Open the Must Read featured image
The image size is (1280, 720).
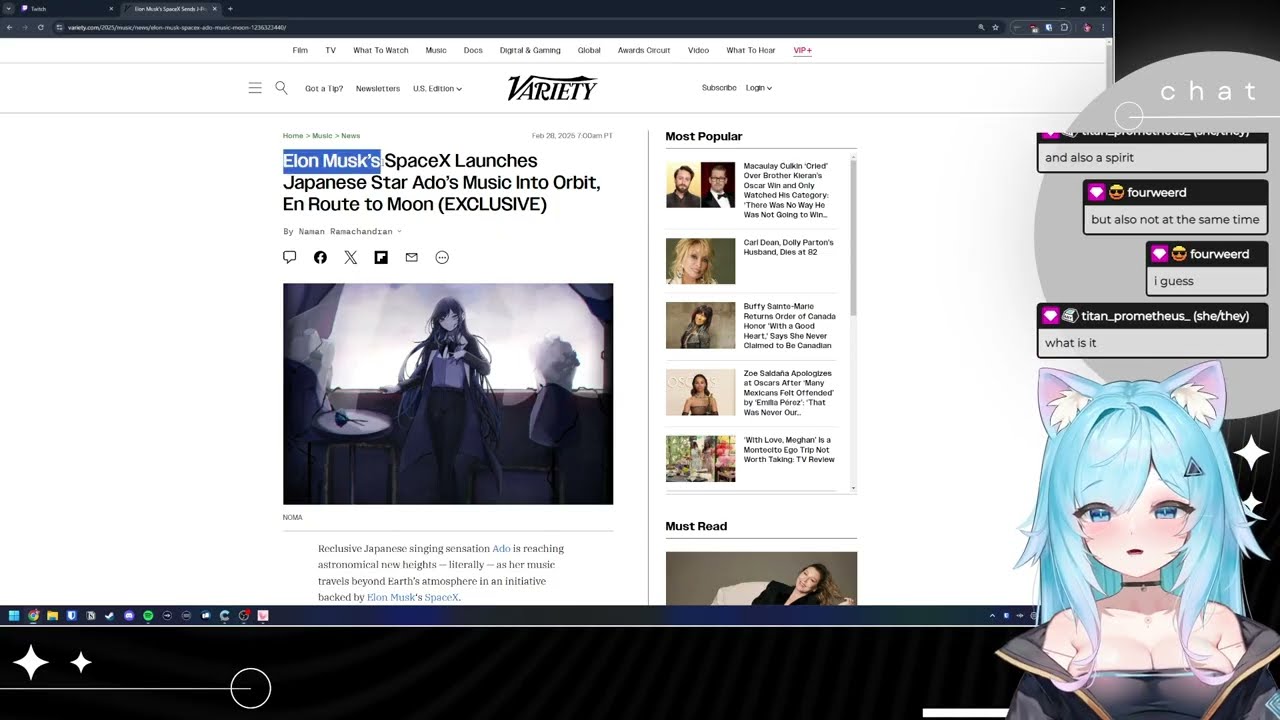click(761, 578)
